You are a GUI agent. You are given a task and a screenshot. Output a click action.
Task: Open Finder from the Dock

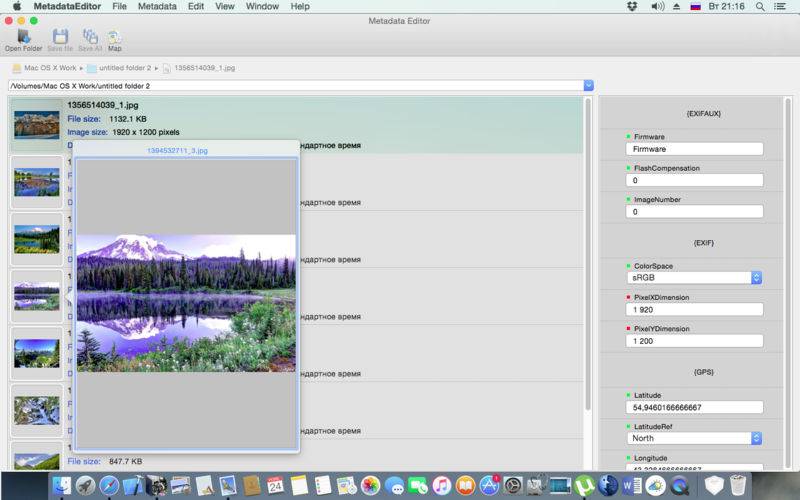(x=62, y=485)
